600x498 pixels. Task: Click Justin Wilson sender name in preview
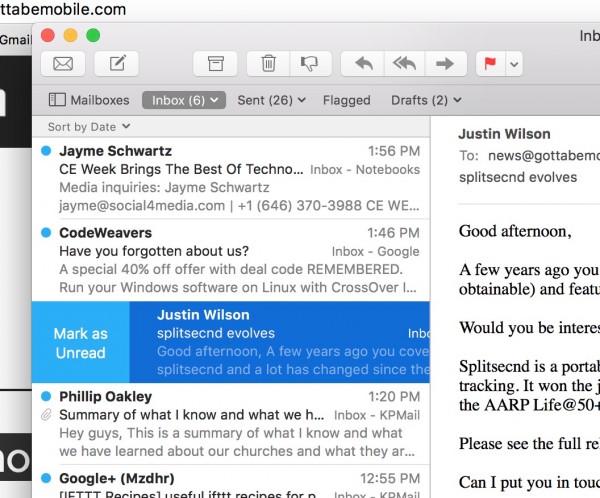[504, 134]
